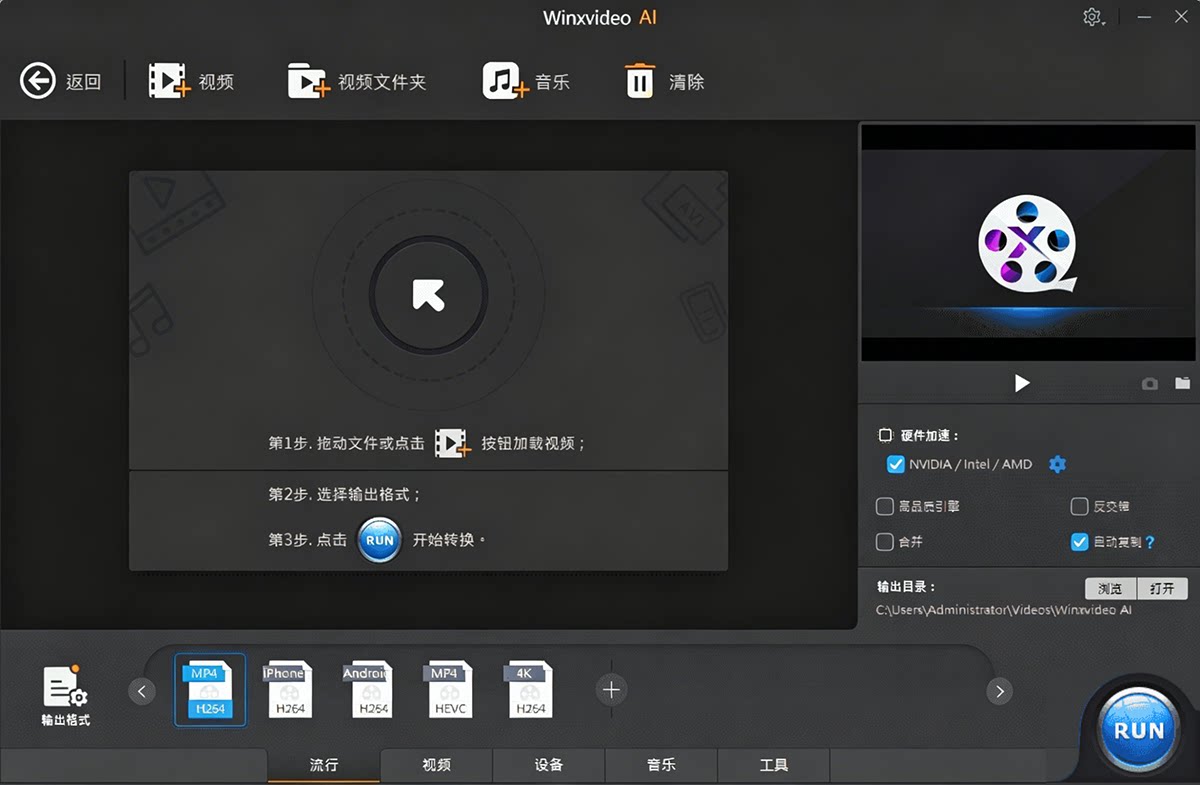Select the 4K H264 format preset
The image size is (1200, 785).
tap(527, 690)
